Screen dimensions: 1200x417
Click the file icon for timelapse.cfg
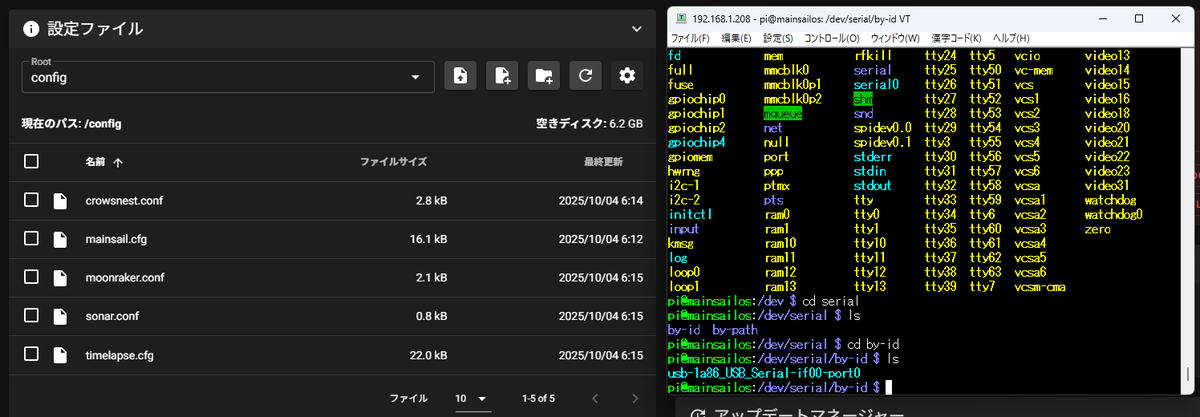pos(60,353)
